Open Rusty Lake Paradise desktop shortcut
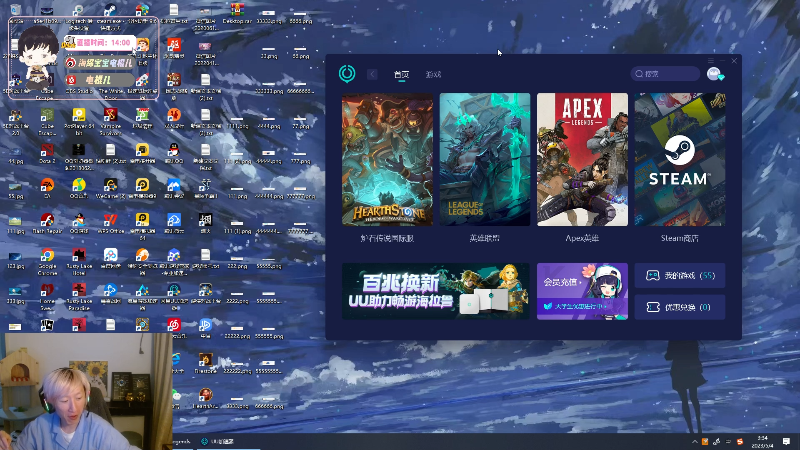 point(79,296)
